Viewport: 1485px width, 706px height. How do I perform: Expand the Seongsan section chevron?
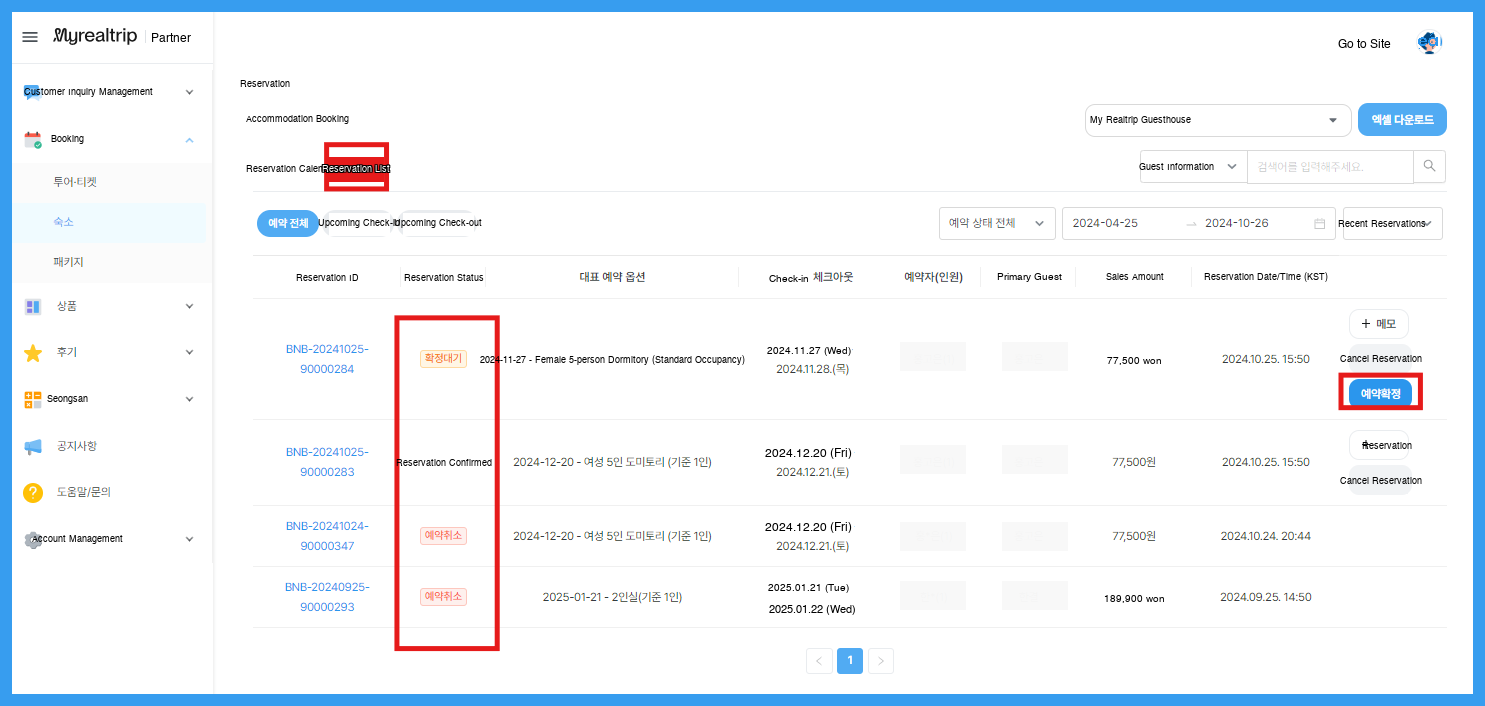190,399
